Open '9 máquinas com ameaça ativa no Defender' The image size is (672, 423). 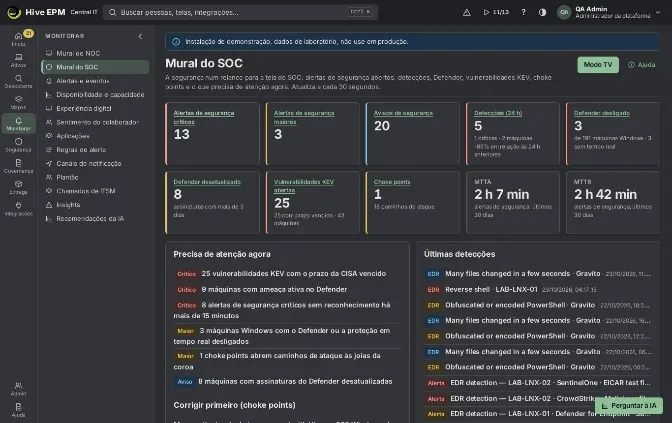(274, 289)
